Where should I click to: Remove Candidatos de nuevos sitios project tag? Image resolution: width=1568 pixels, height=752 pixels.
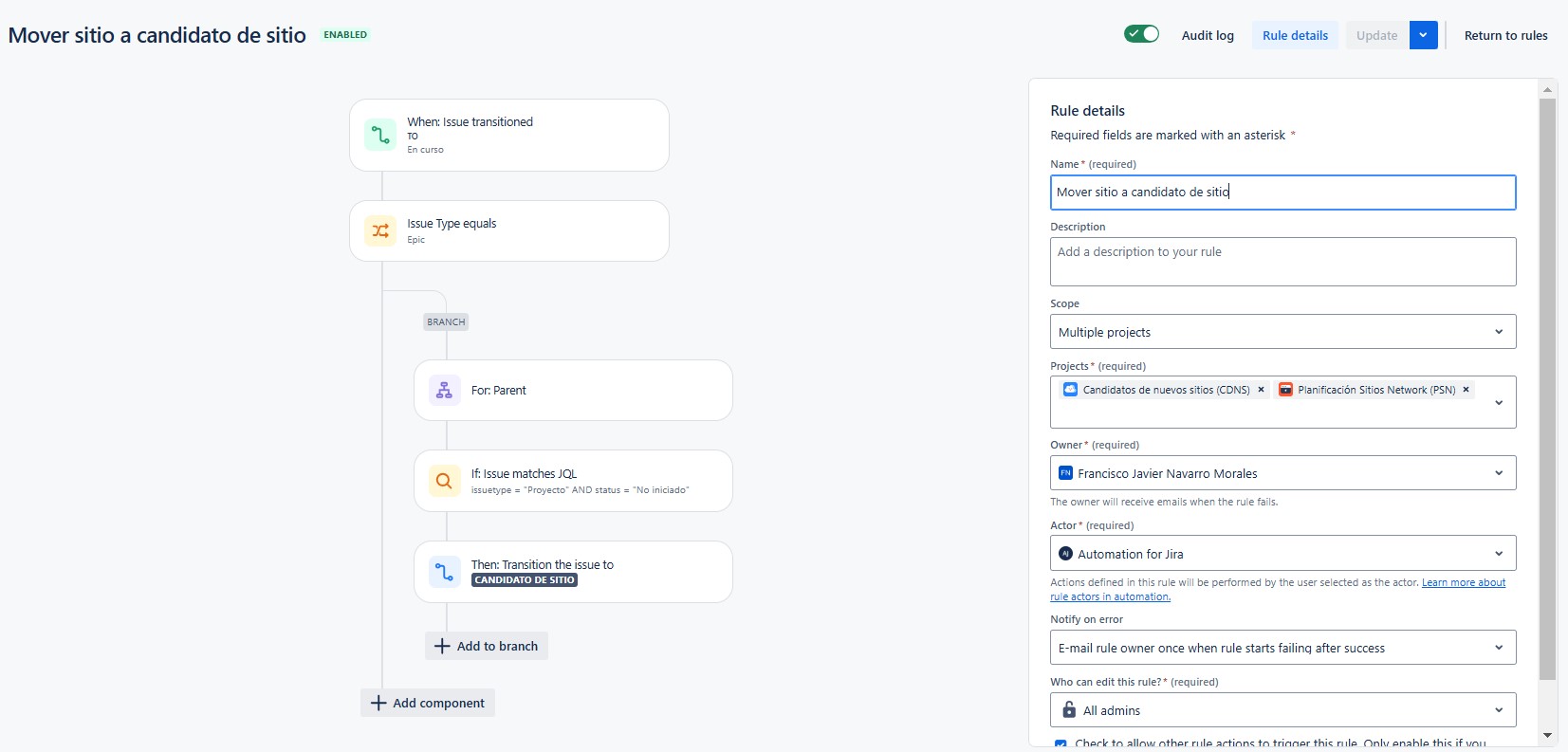[1261, 390]
